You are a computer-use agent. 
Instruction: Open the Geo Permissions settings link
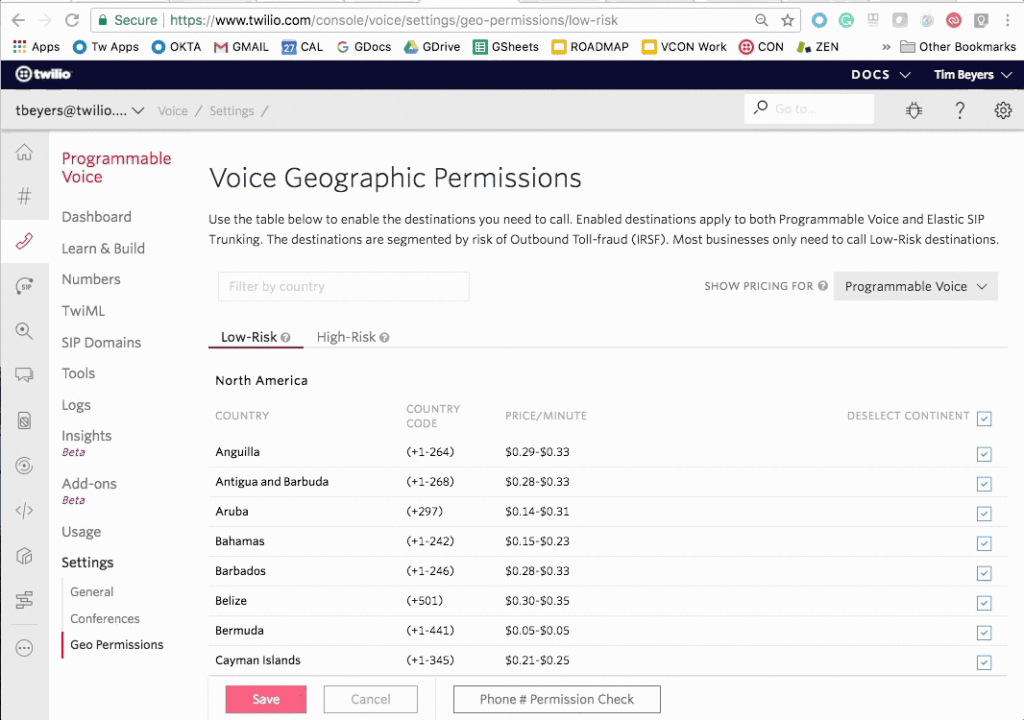(117, 645)
